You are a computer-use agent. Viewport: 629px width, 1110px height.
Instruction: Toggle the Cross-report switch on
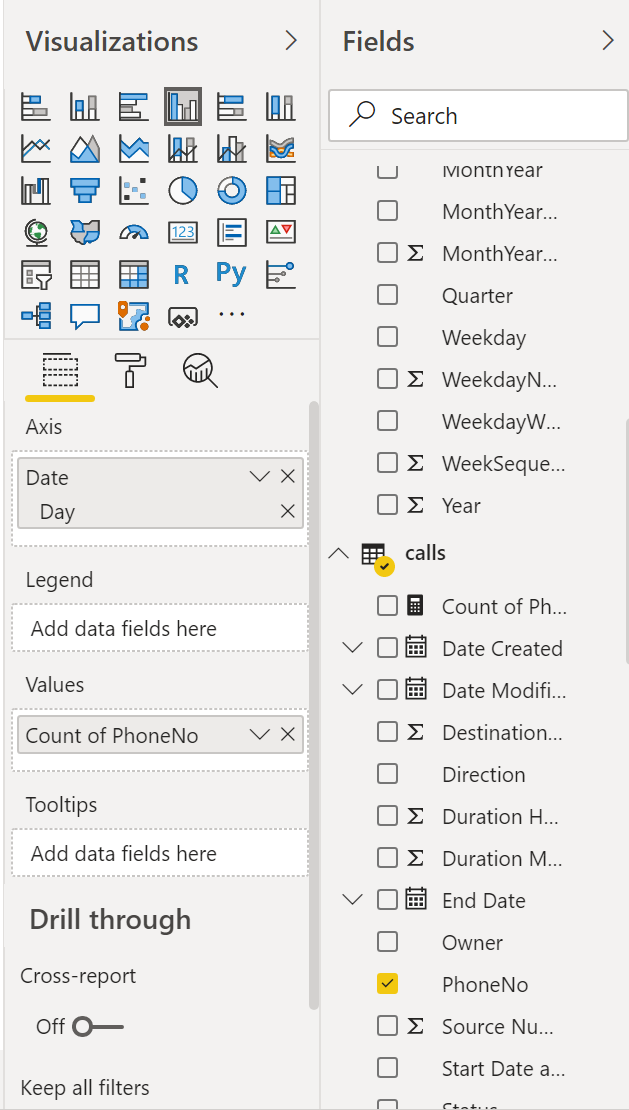(98, 1026)
